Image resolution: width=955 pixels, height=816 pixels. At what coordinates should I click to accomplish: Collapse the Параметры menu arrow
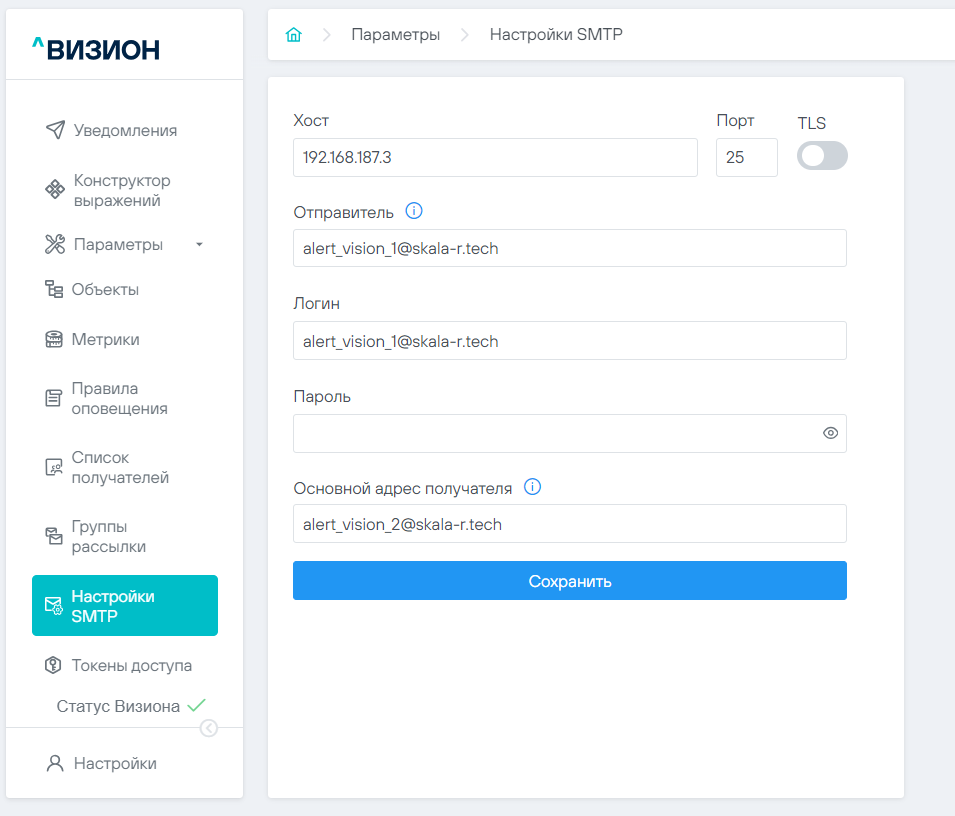(x=199, y=245)
